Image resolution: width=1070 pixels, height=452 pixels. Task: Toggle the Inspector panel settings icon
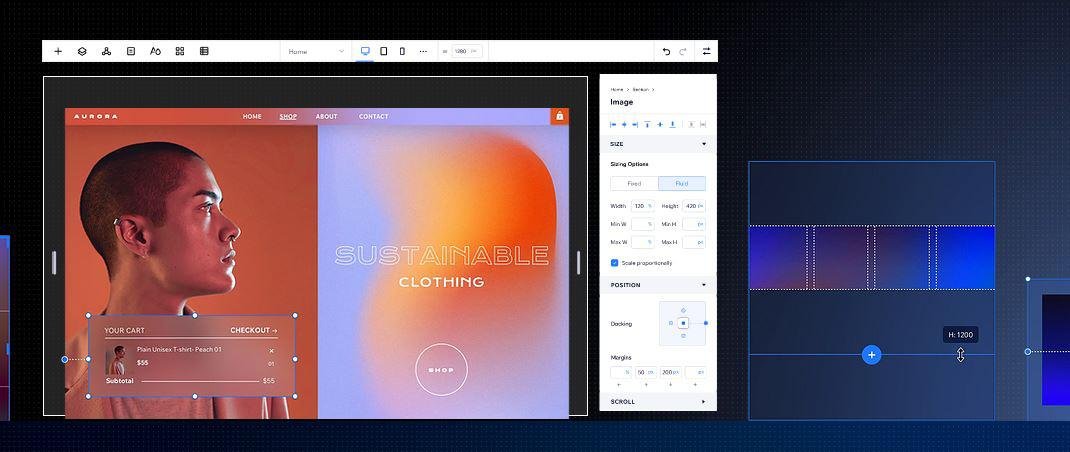coord(706,51)
